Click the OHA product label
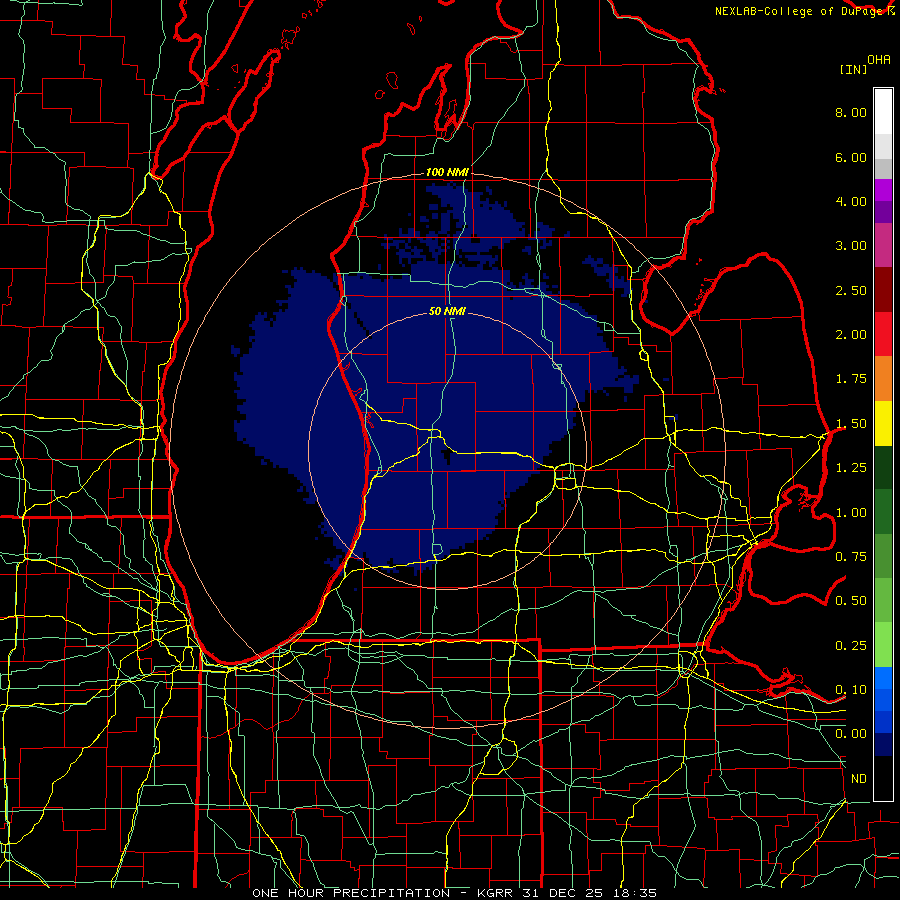 click(x=879, y=60)
